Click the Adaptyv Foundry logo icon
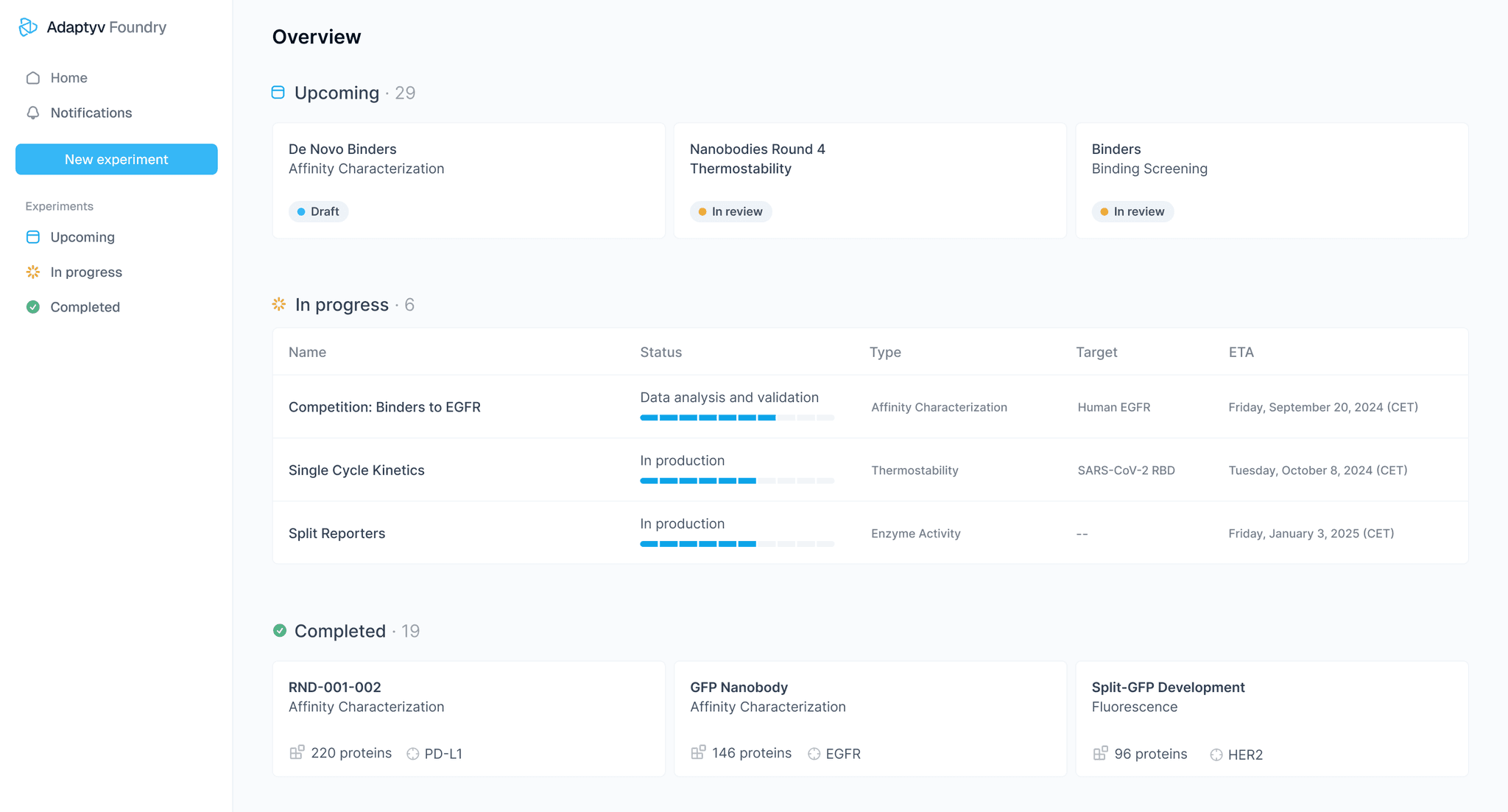1508x812 pixels. (28, 27)
